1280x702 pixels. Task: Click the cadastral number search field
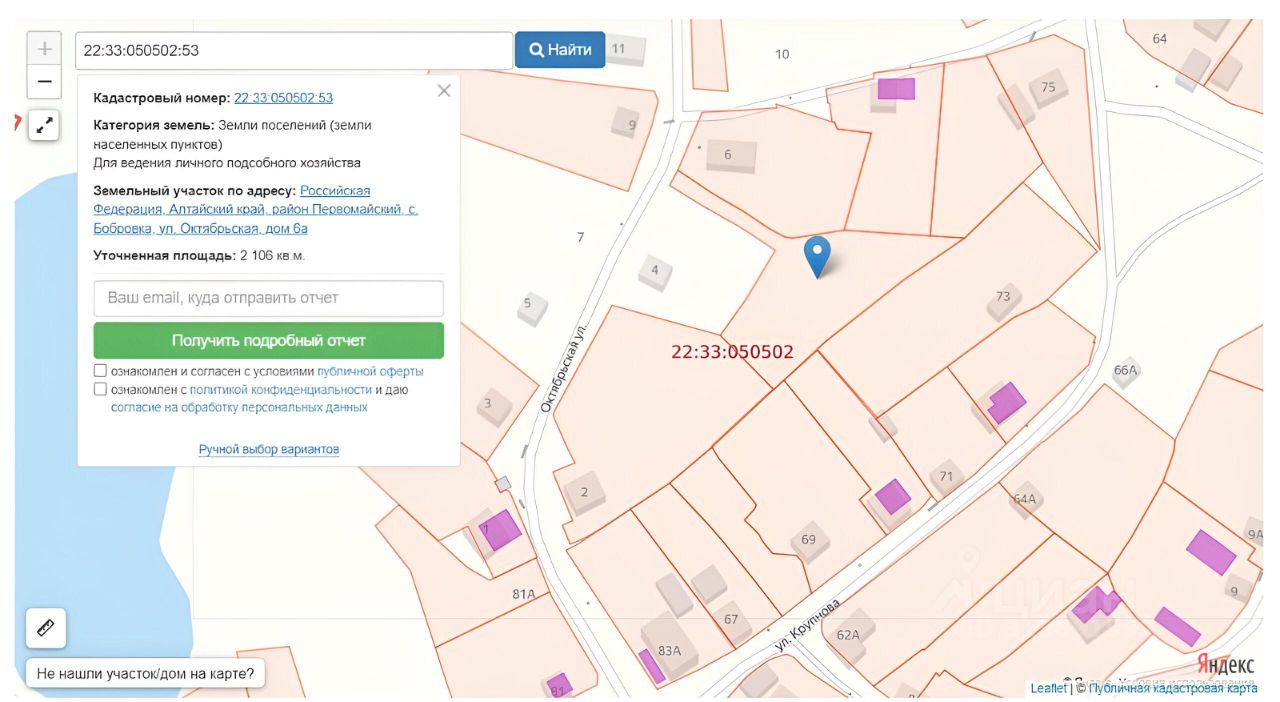pos(294,50)
